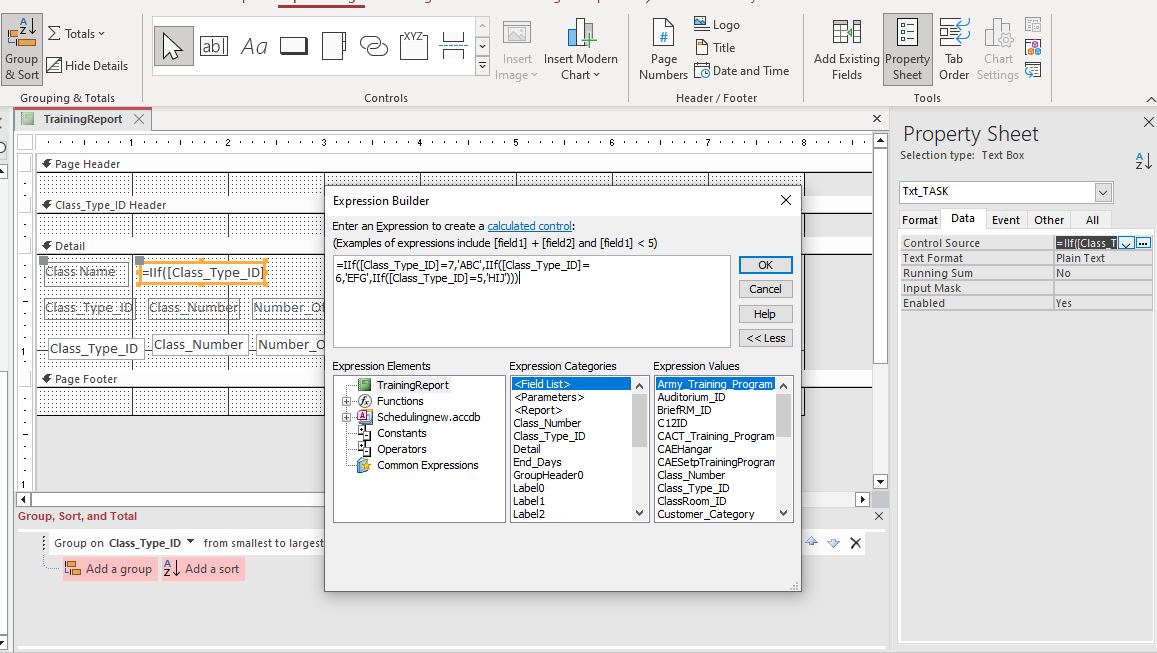Expand the Functions tree node
Image resolution: width=1157 pixels, height=653 pixels.
click(x=347, y=401)
